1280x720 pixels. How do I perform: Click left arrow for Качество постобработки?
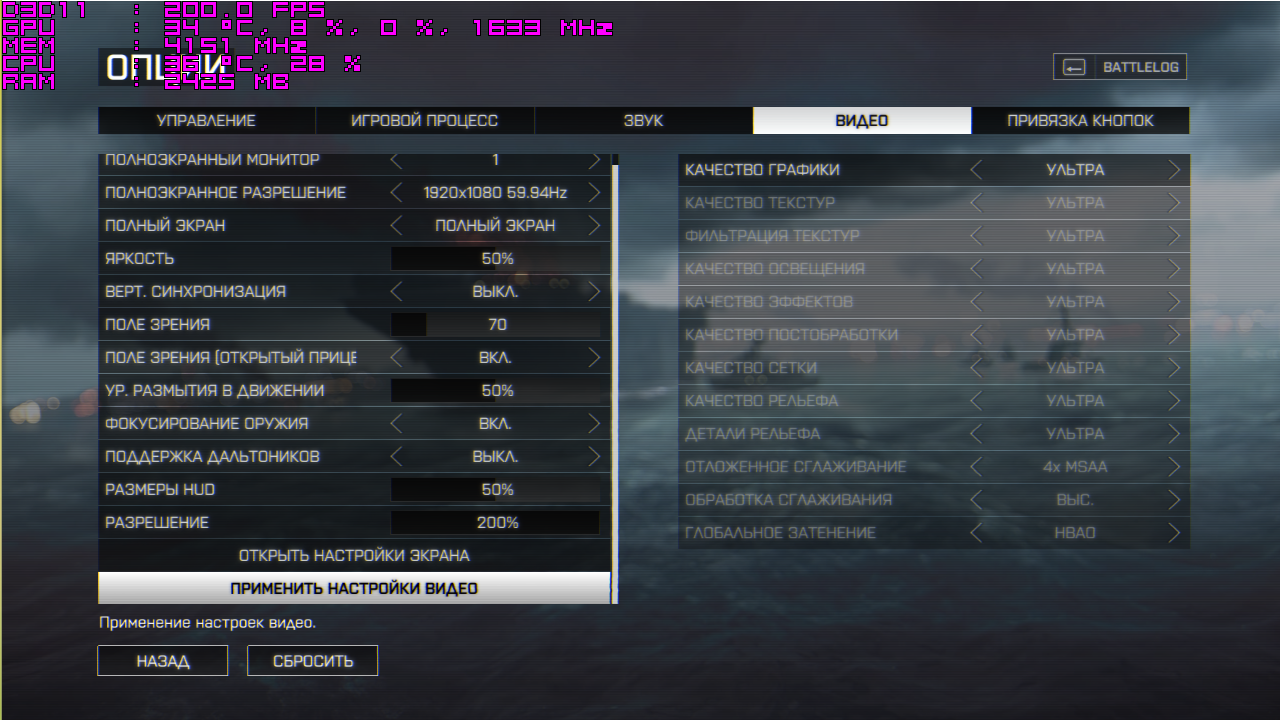click(x=976, y=335)
